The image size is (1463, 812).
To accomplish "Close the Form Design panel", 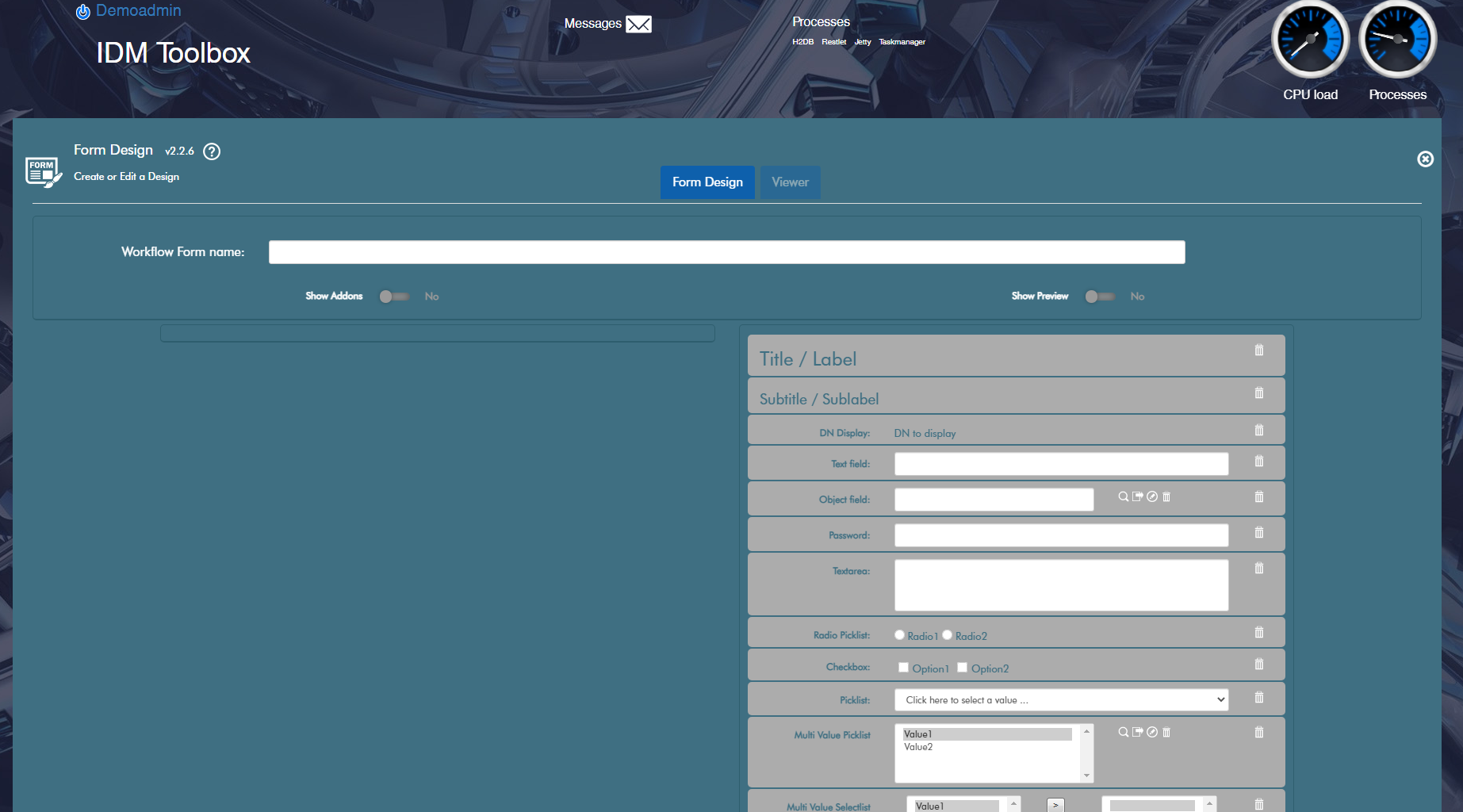I will click(x=1425, y=159).
